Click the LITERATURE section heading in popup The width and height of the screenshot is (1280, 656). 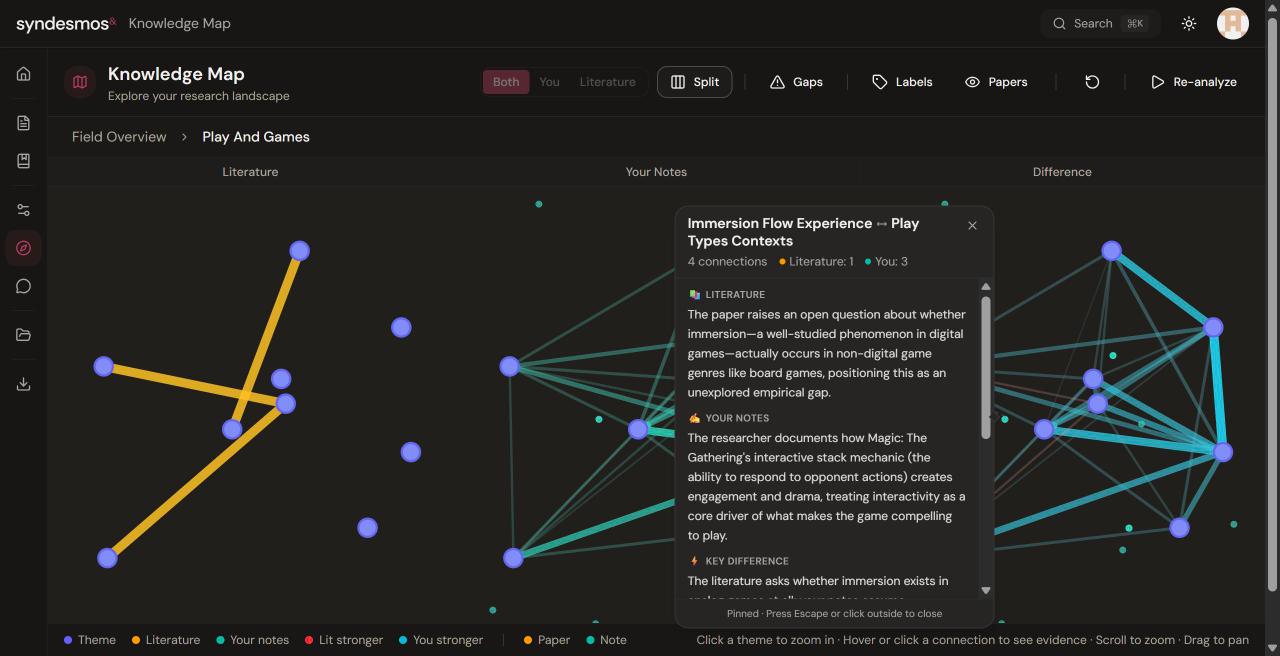[x=727, y=295]
